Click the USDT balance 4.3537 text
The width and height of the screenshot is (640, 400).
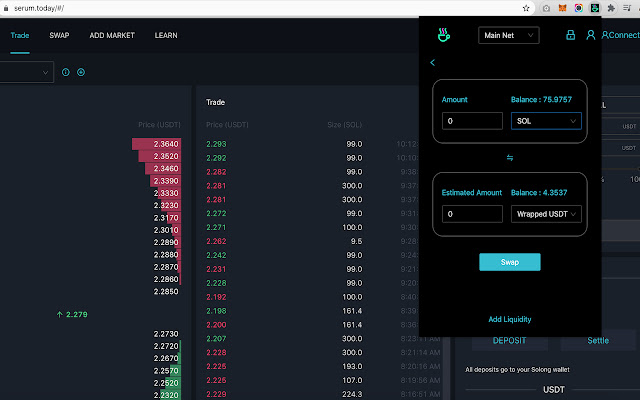click(x=539, y=193)
